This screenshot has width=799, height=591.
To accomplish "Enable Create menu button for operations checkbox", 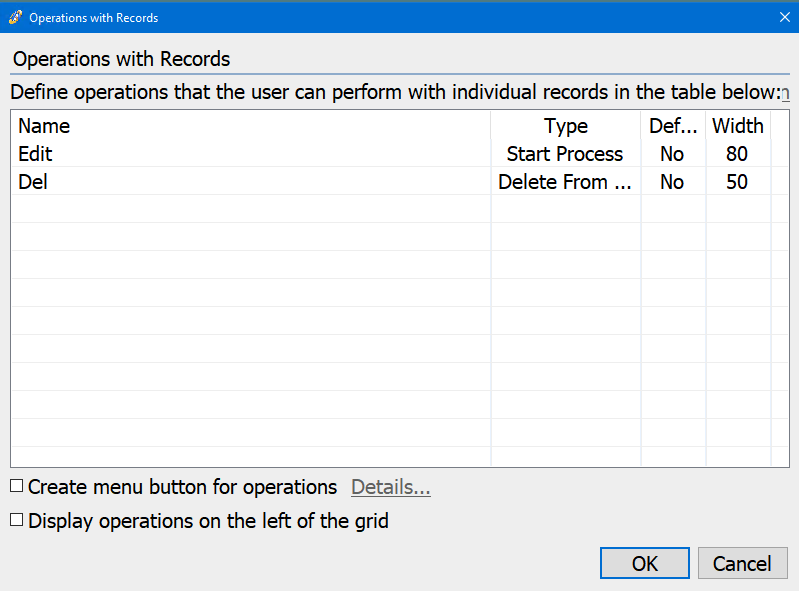I will tap(17, 486).
